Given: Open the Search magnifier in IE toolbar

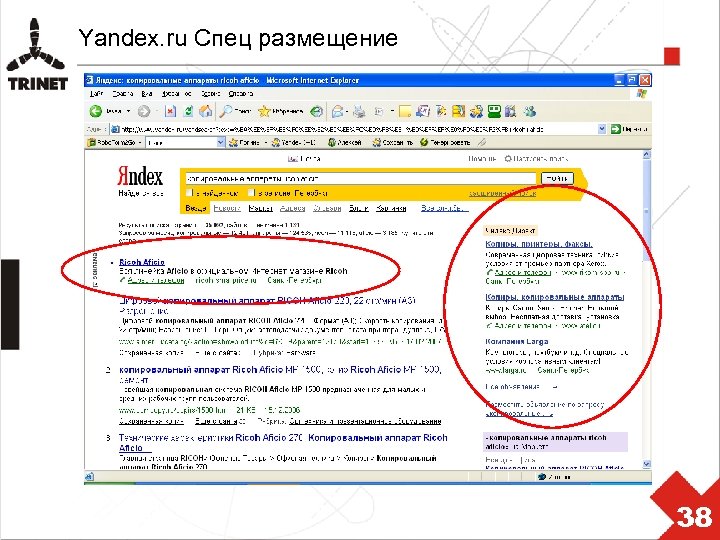Looking at the screenshot, I should tap(236, 111).
